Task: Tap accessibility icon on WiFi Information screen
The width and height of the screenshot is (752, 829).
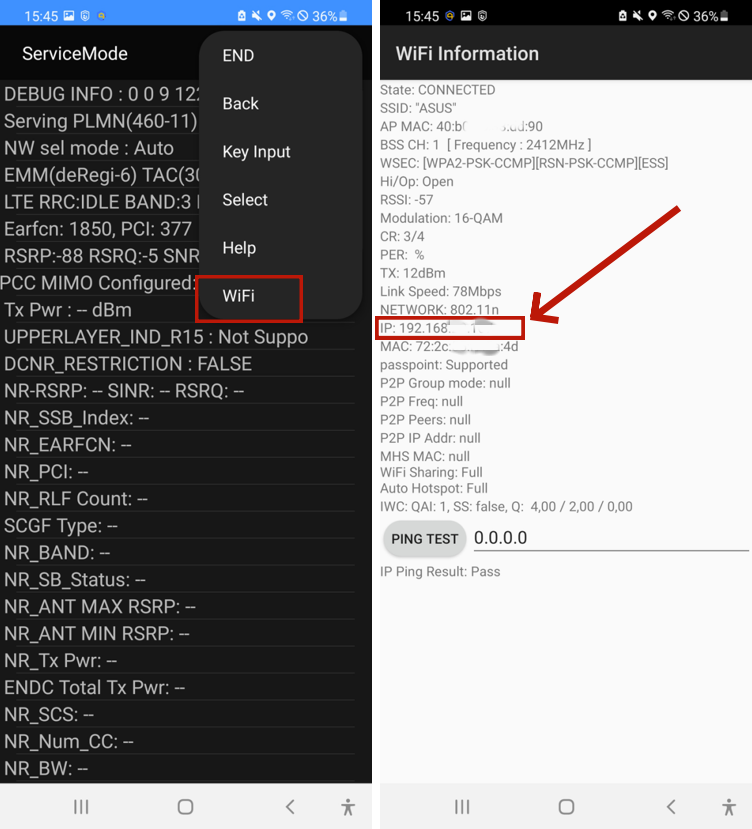Action: [x=729, y=807]
